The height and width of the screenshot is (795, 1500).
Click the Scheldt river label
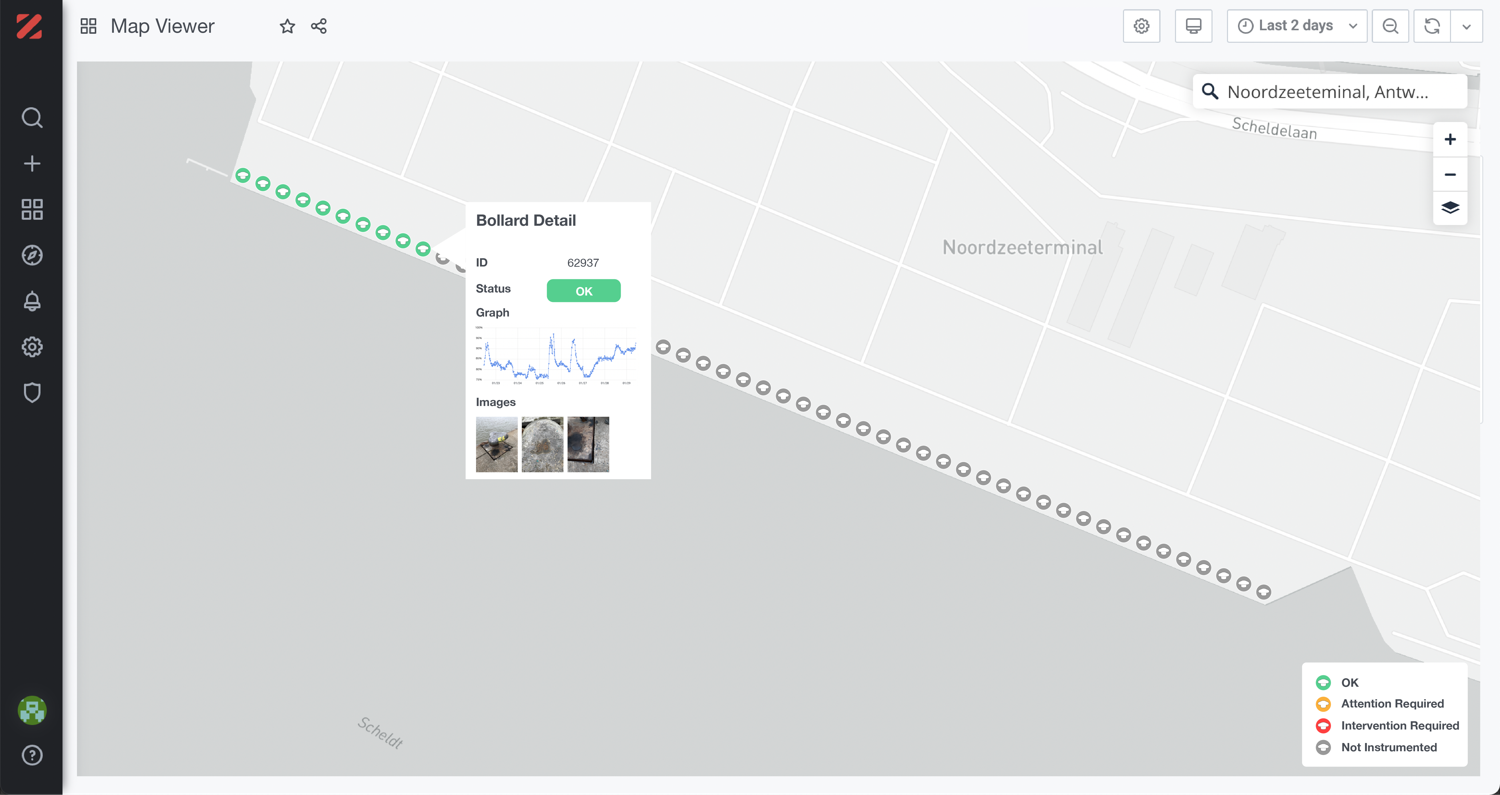[x=381, y=733]
